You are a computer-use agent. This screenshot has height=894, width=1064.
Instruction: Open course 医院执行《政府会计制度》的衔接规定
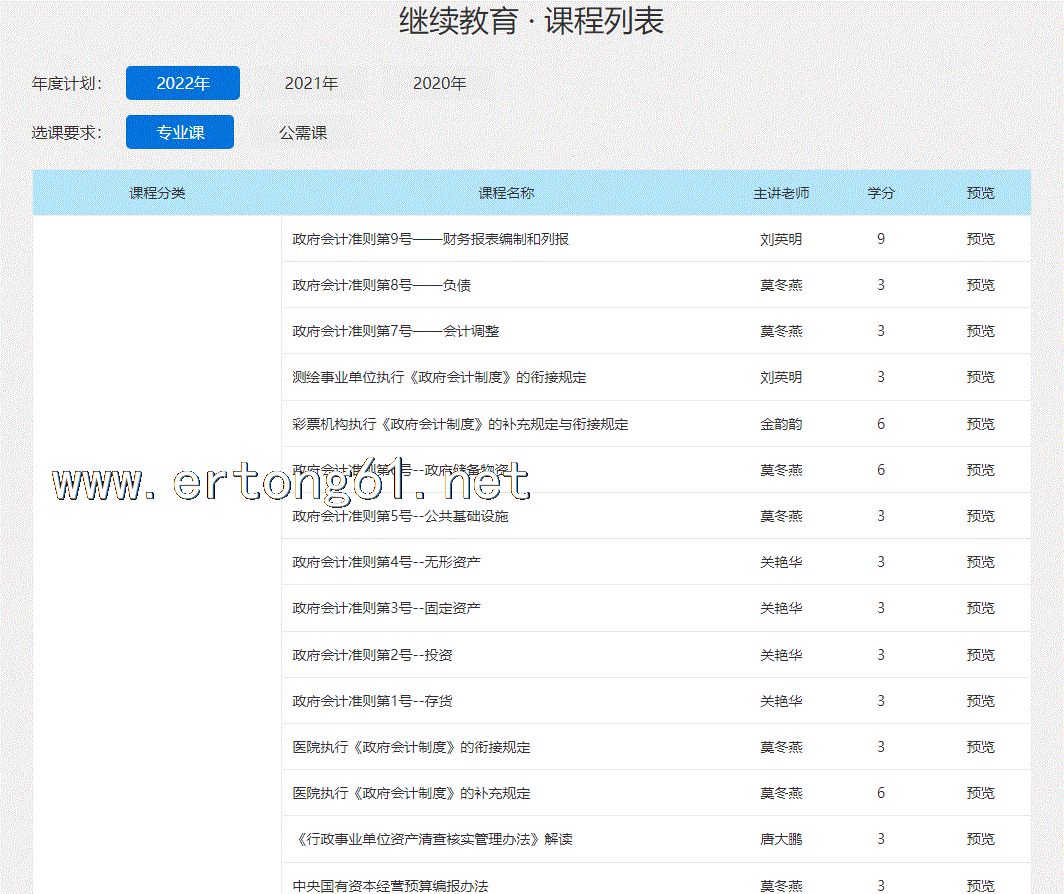(411, 747)
